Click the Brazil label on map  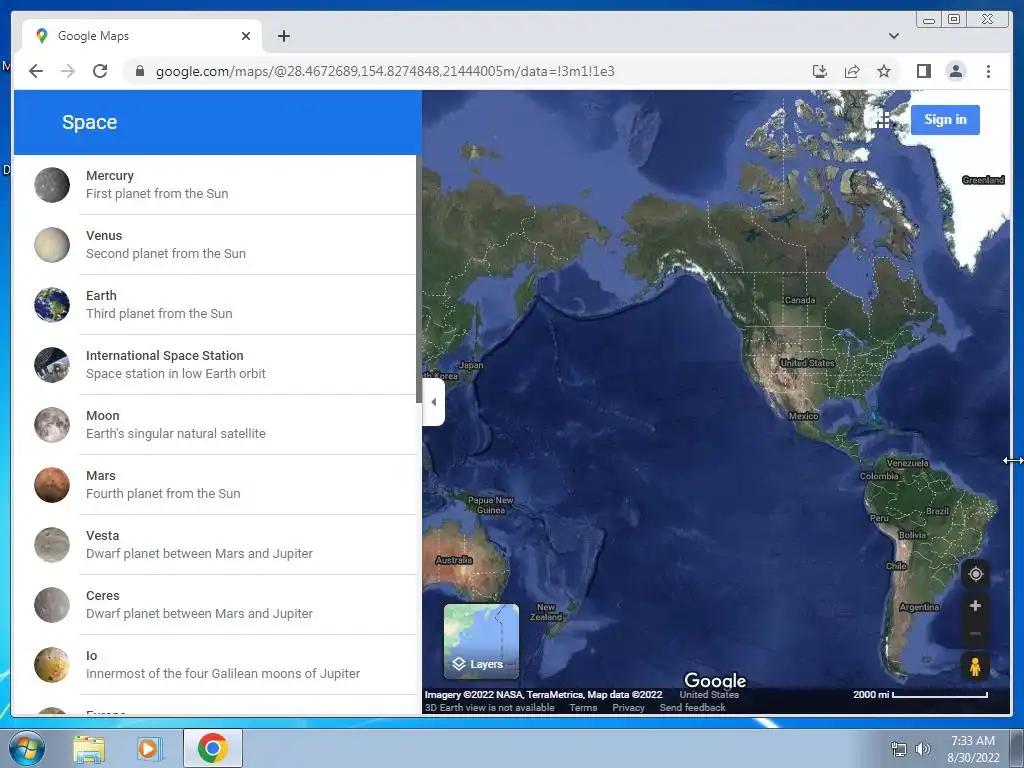click(938, 511)
